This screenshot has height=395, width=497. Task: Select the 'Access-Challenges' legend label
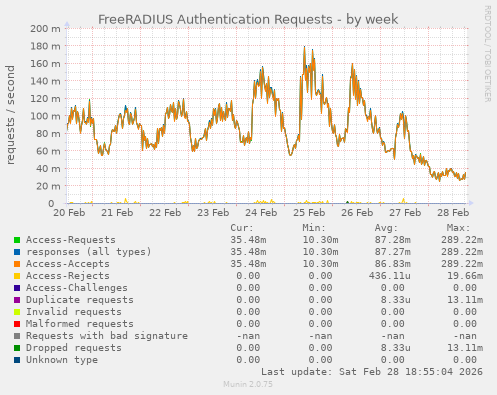coord(77,288)
